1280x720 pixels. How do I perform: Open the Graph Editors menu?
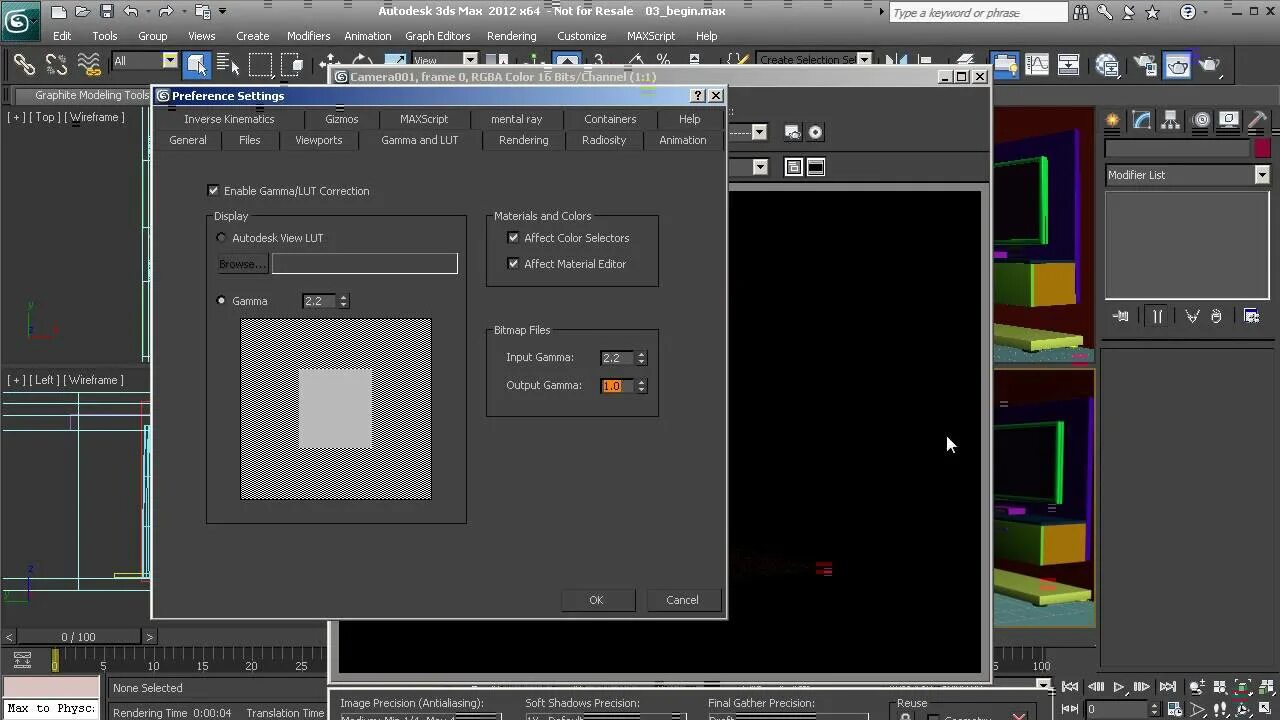click(x=437, y=35)
